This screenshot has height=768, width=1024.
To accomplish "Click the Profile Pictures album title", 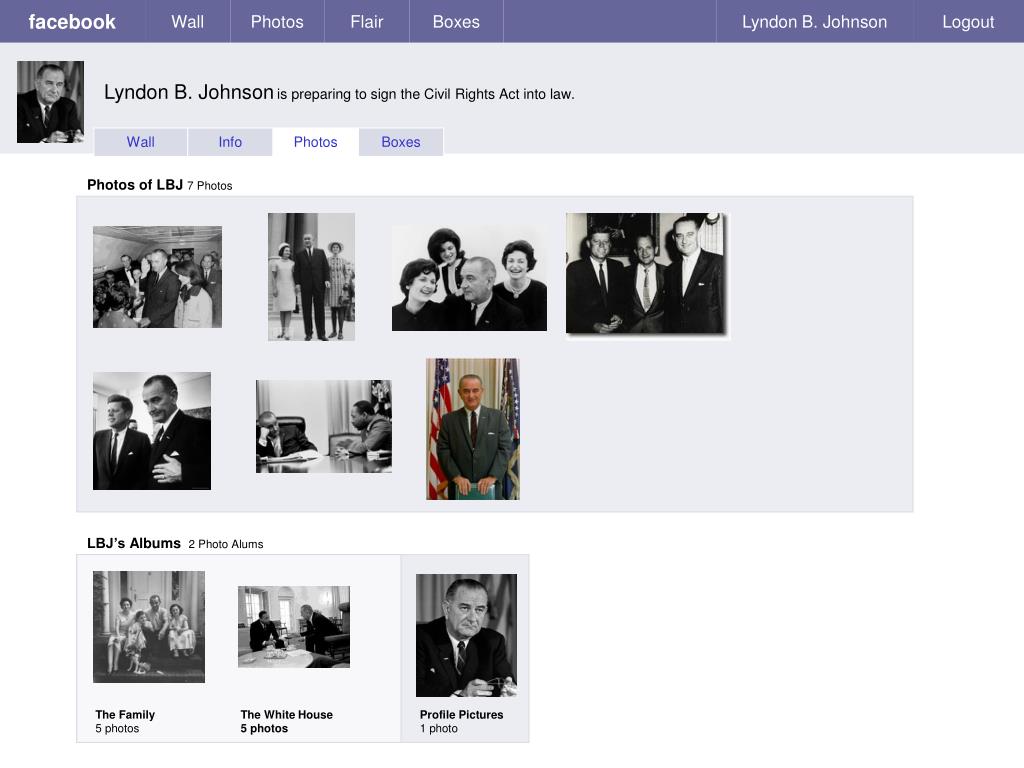I will point(462,714).
